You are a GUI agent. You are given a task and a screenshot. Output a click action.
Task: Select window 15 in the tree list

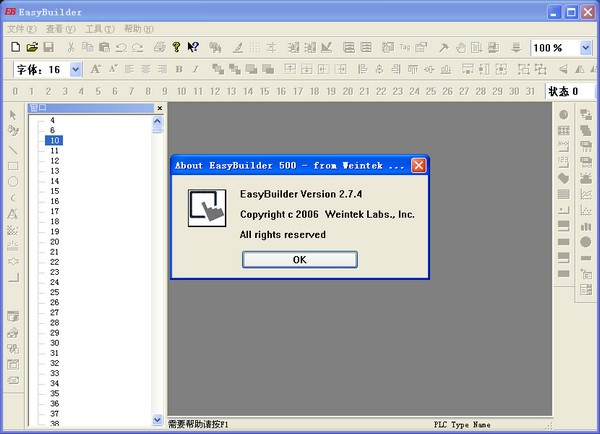click(x=54, y=191)
